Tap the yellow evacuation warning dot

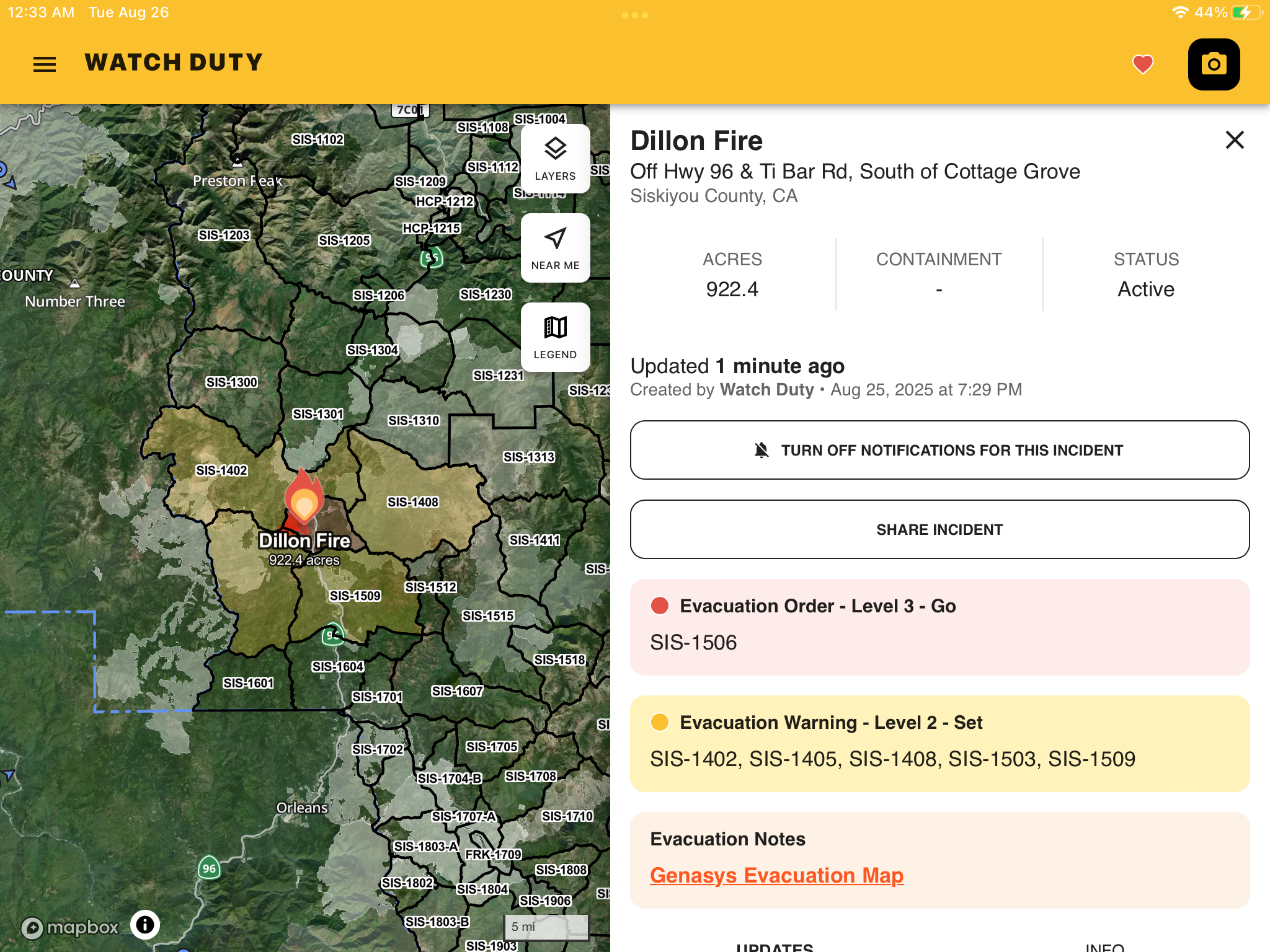click(x=660, y=722)
